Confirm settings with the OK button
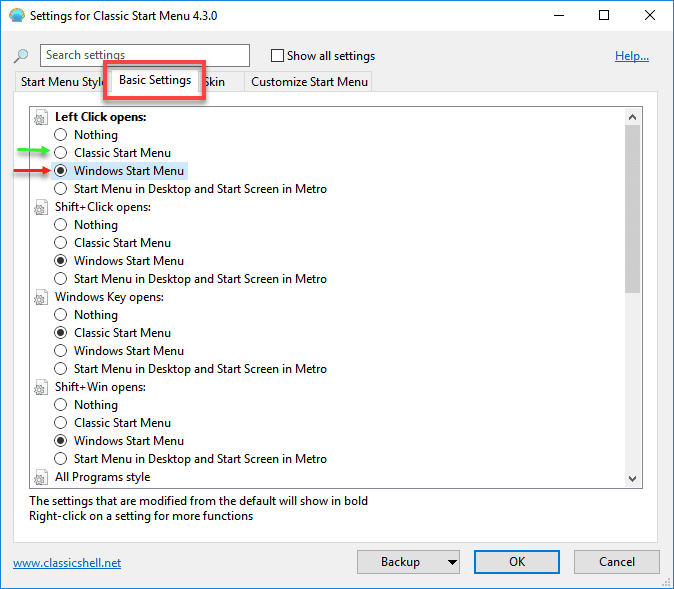Screen dimensions: 674x589 coord(517,562)
